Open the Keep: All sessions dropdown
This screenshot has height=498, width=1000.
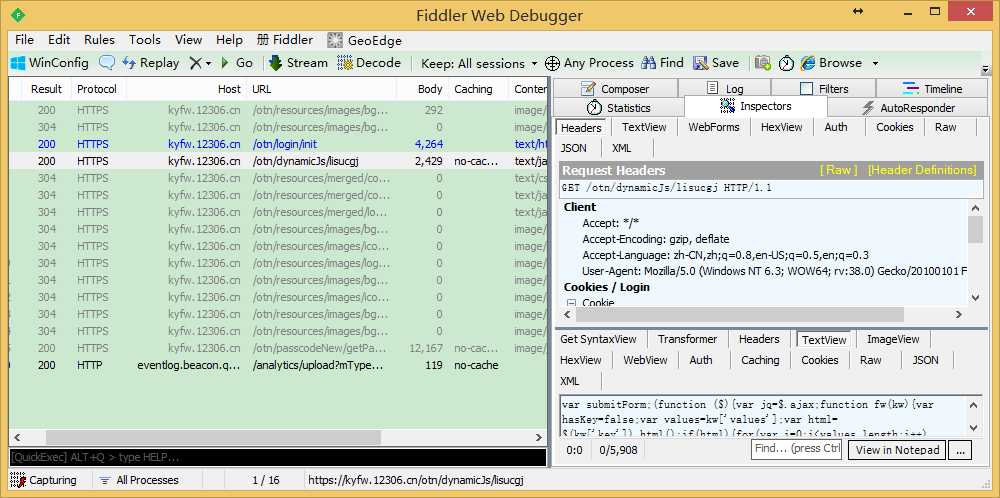pyautogui.click(x=480, y=63)
